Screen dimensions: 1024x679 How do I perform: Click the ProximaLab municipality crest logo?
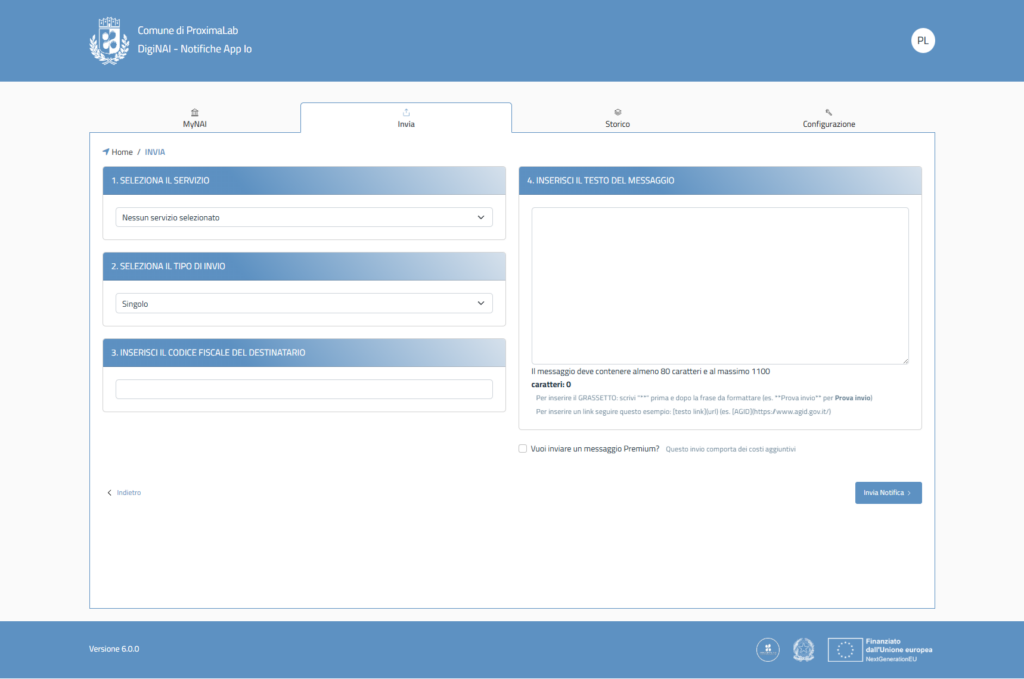click(109, 41)
